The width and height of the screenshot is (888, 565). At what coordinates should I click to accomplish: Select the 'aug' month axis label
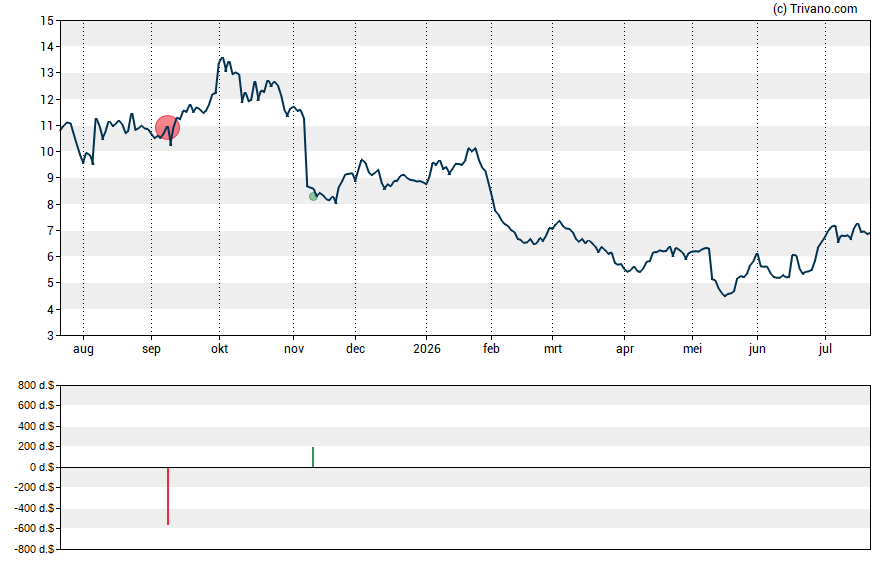click(x=83, y=349)
